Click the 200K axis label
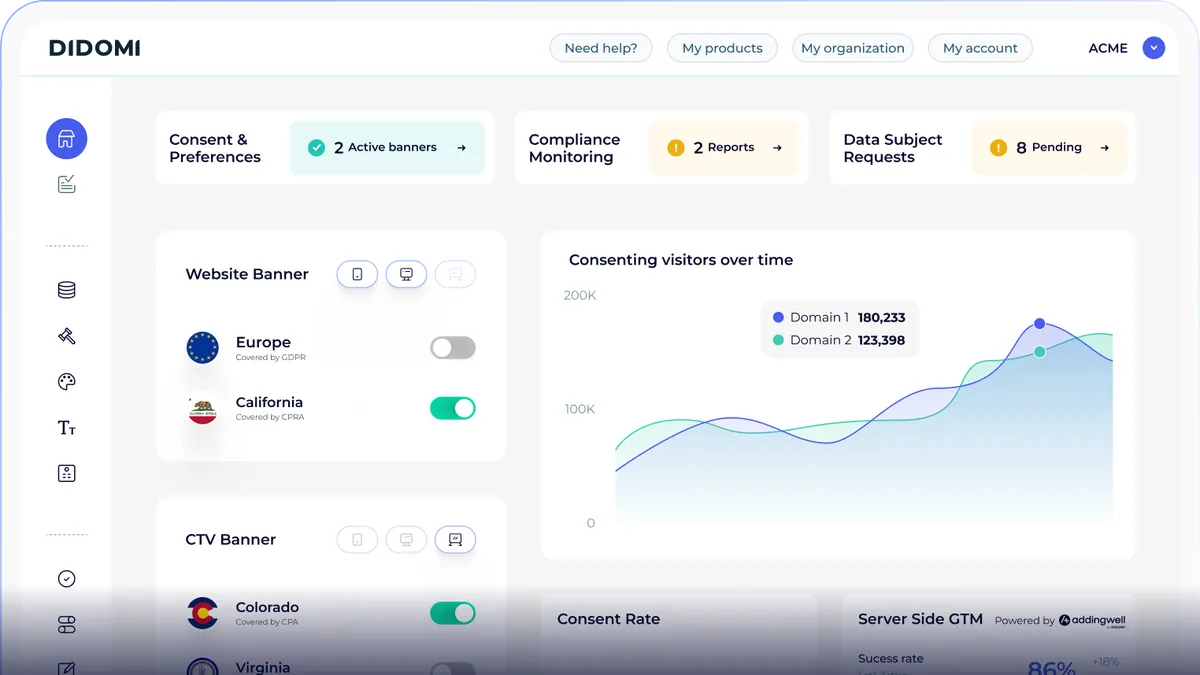Screen dimensions: 1200x675 pos(580,295)
